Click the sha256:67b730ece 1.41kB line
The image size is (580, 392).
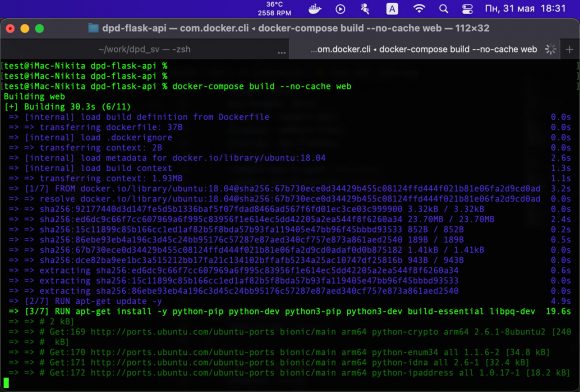pyautogui.click(x=246, y=250)
